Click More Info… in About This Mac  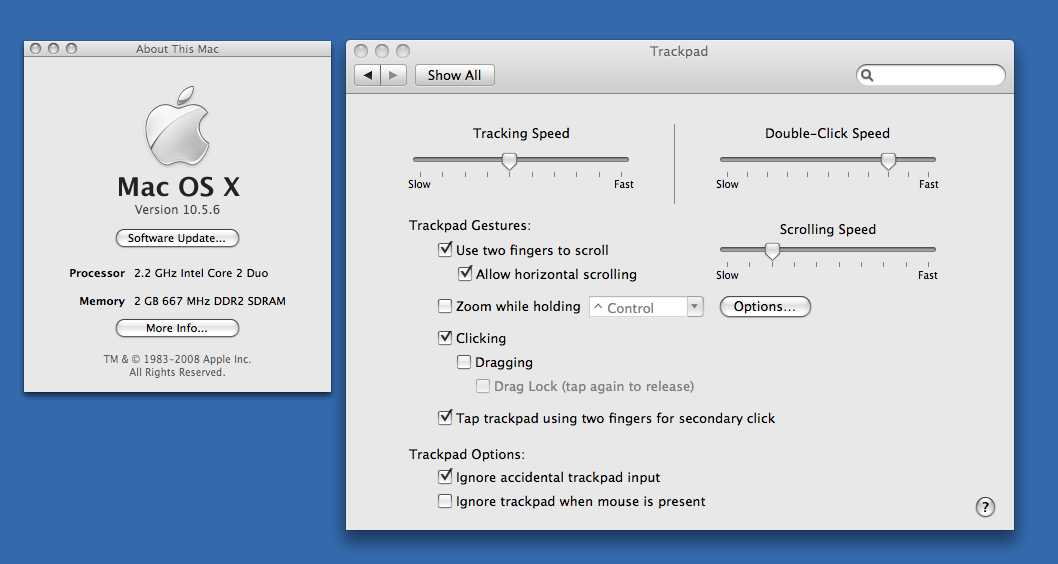(x=177, y=328)
